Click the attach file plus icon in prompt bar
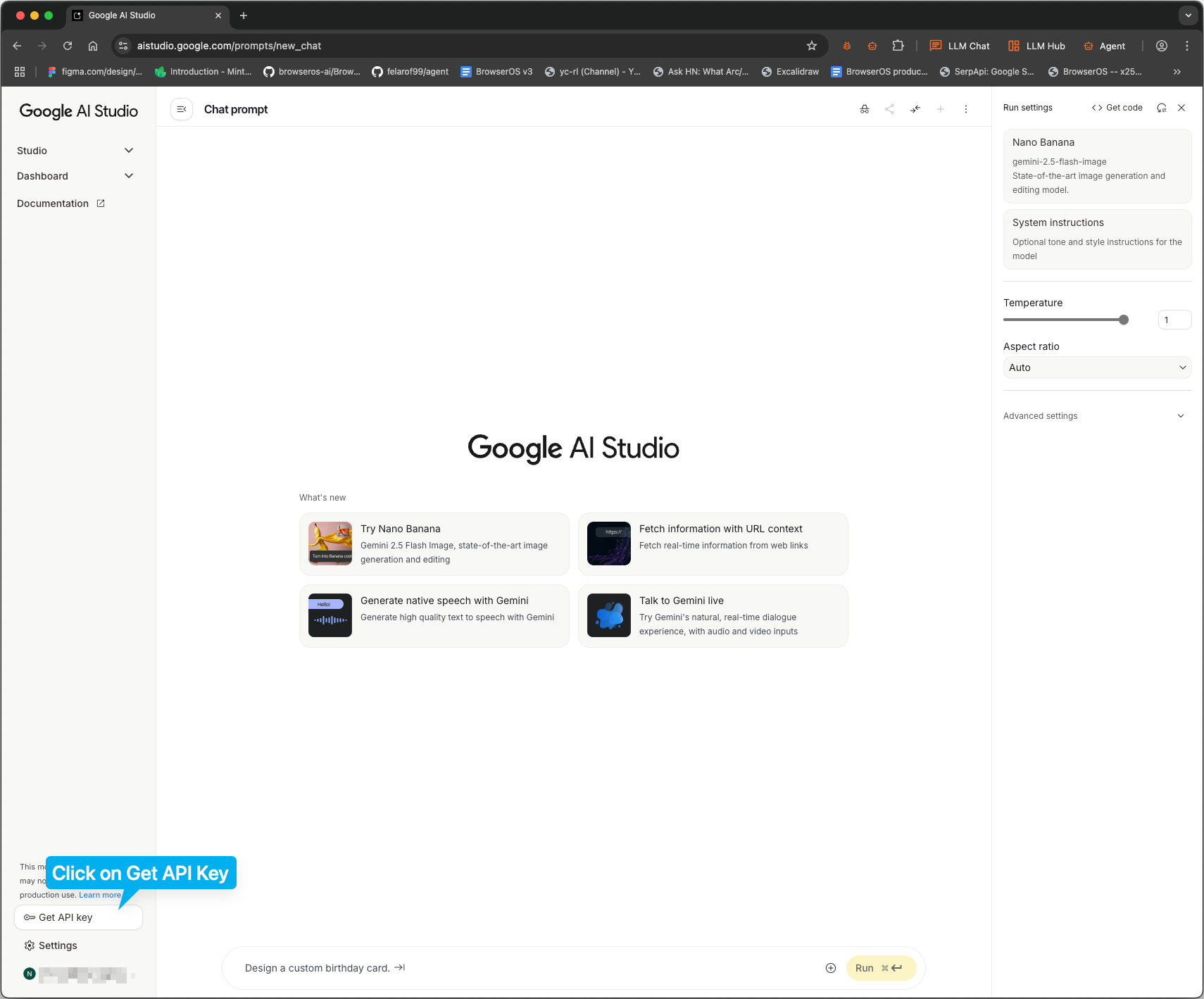The width and height of the screenshot is (1204, 999). (x=831, y=967)
